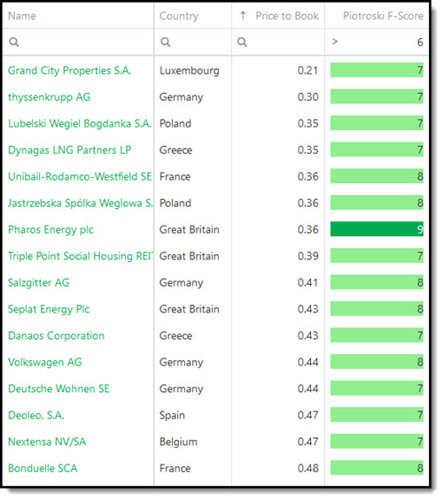Open Deutsche Wohnen SE link
The width and height of the screenshot is (442, 500).
[x=59, y=389]
